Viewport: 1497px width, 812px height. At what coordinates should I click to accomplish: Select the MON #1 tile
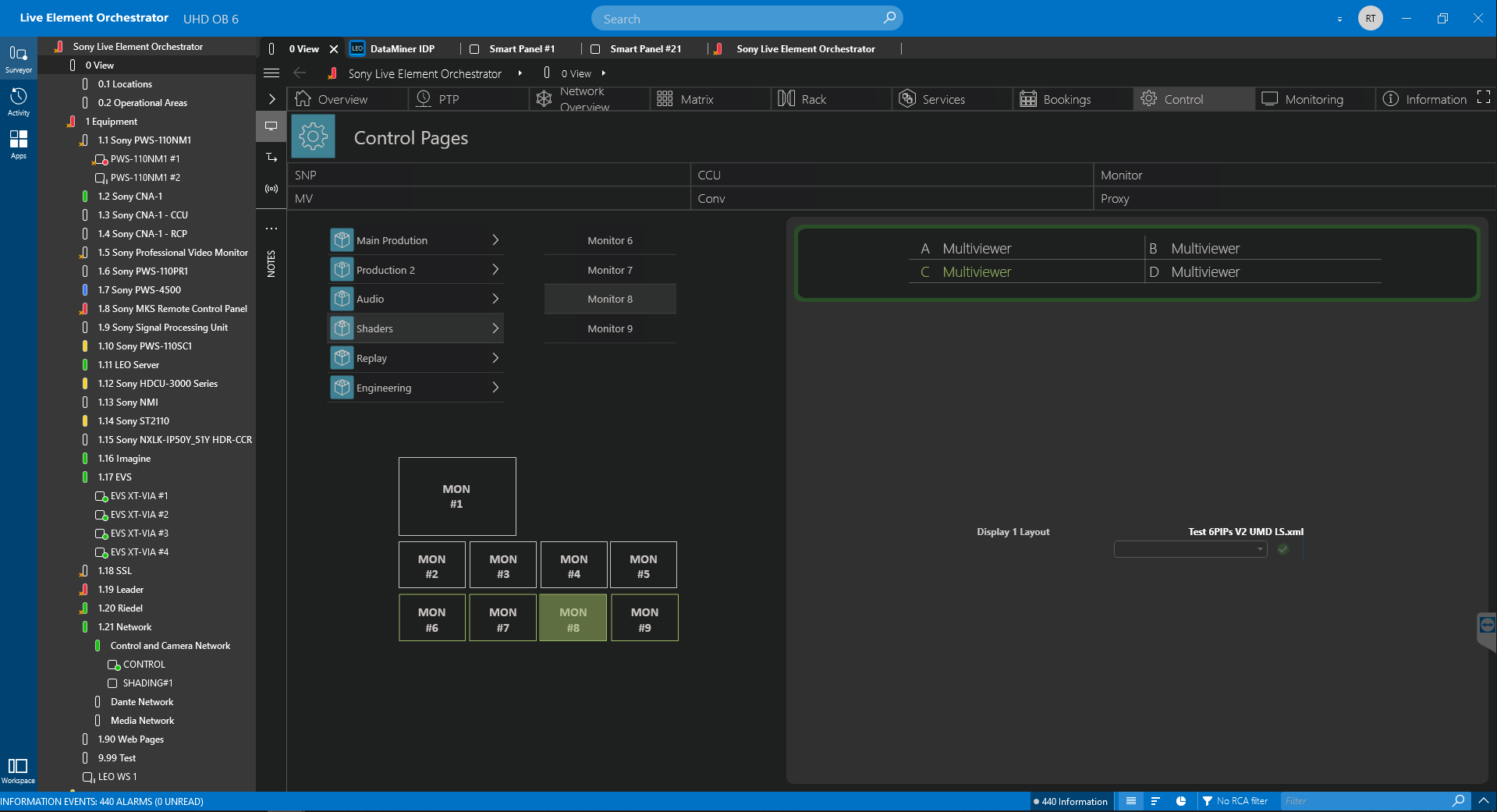[x=457, y=496]
